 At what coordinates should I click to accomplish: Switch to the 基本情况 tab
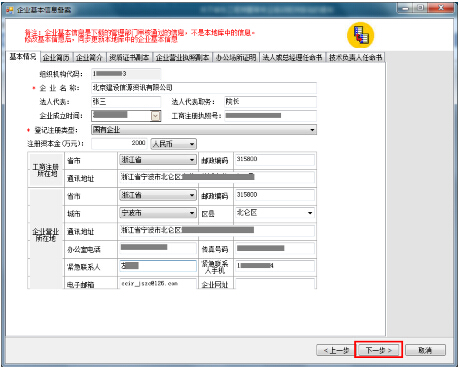coord(23,57)
